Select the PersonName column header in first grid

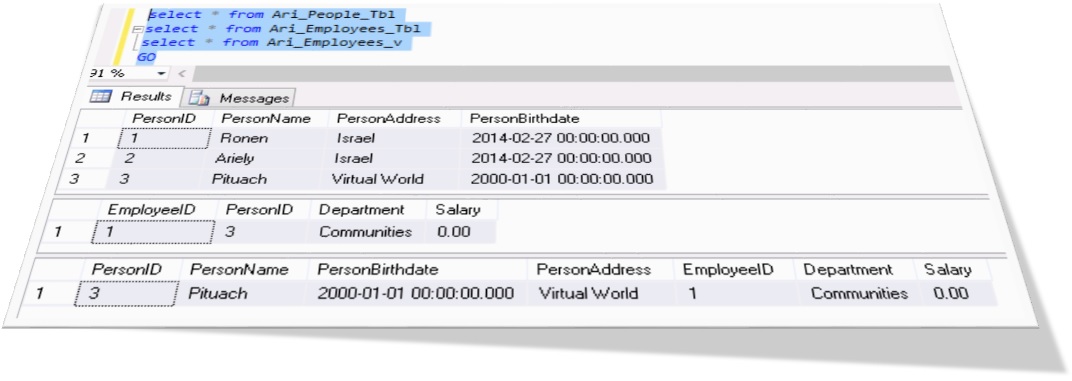266,118
